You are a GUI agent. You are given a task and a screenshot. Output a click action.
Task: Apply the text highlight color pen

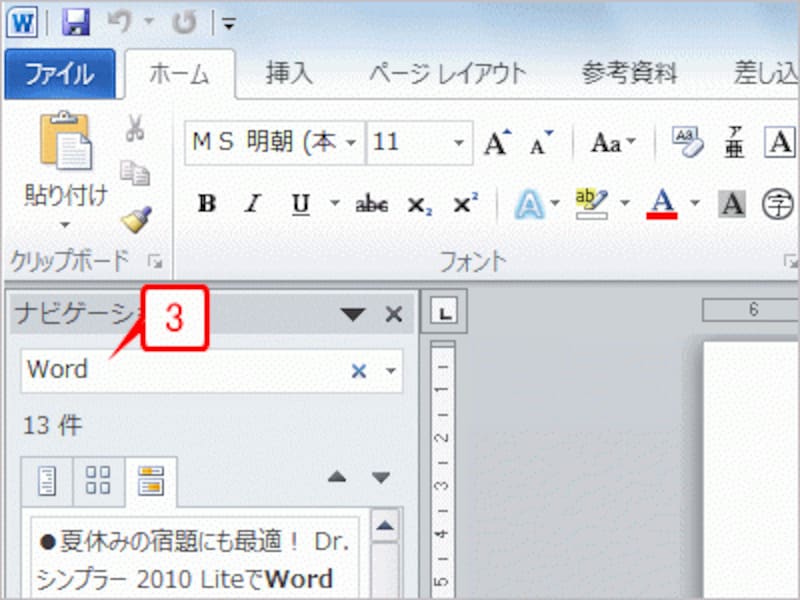click(592, 204)
